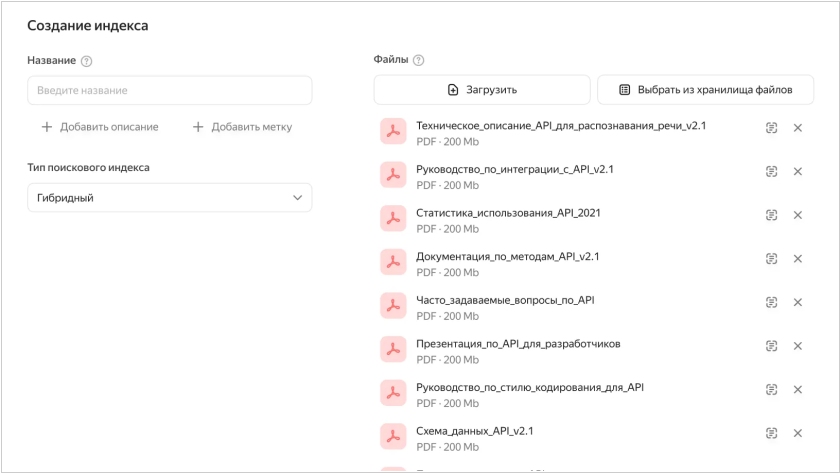Remove the Документация_по_методам_API_v2.1 file

click(798, 259)
